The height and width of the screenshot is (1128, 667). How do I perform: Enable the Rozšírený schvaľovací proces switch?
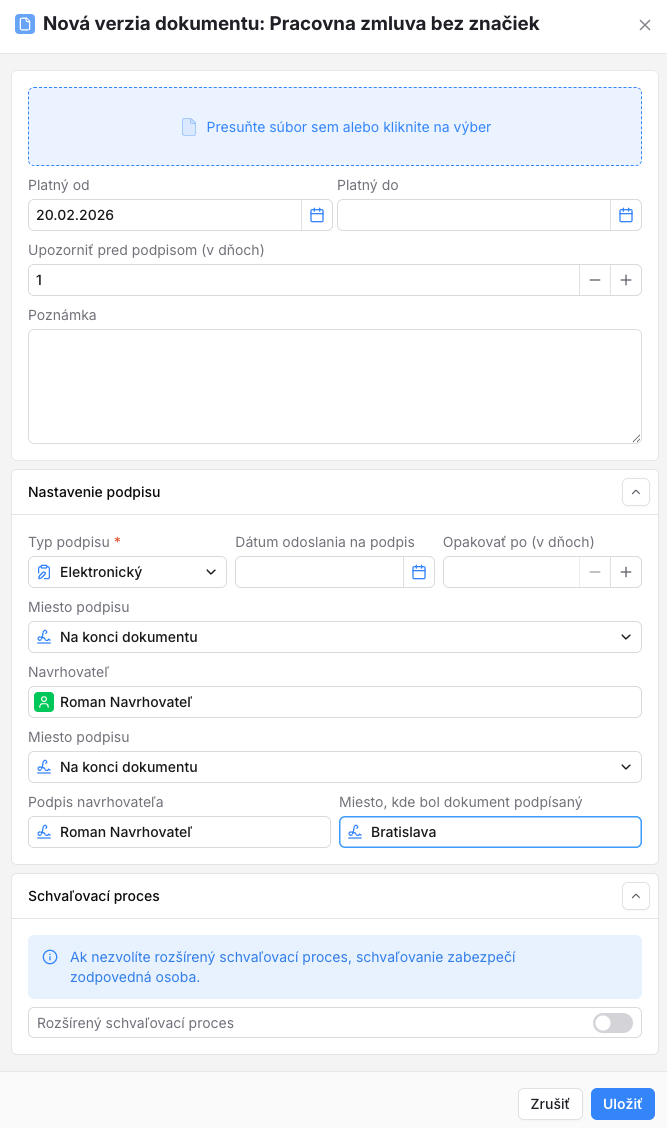pyautogui.click(x=613, y=1023)
